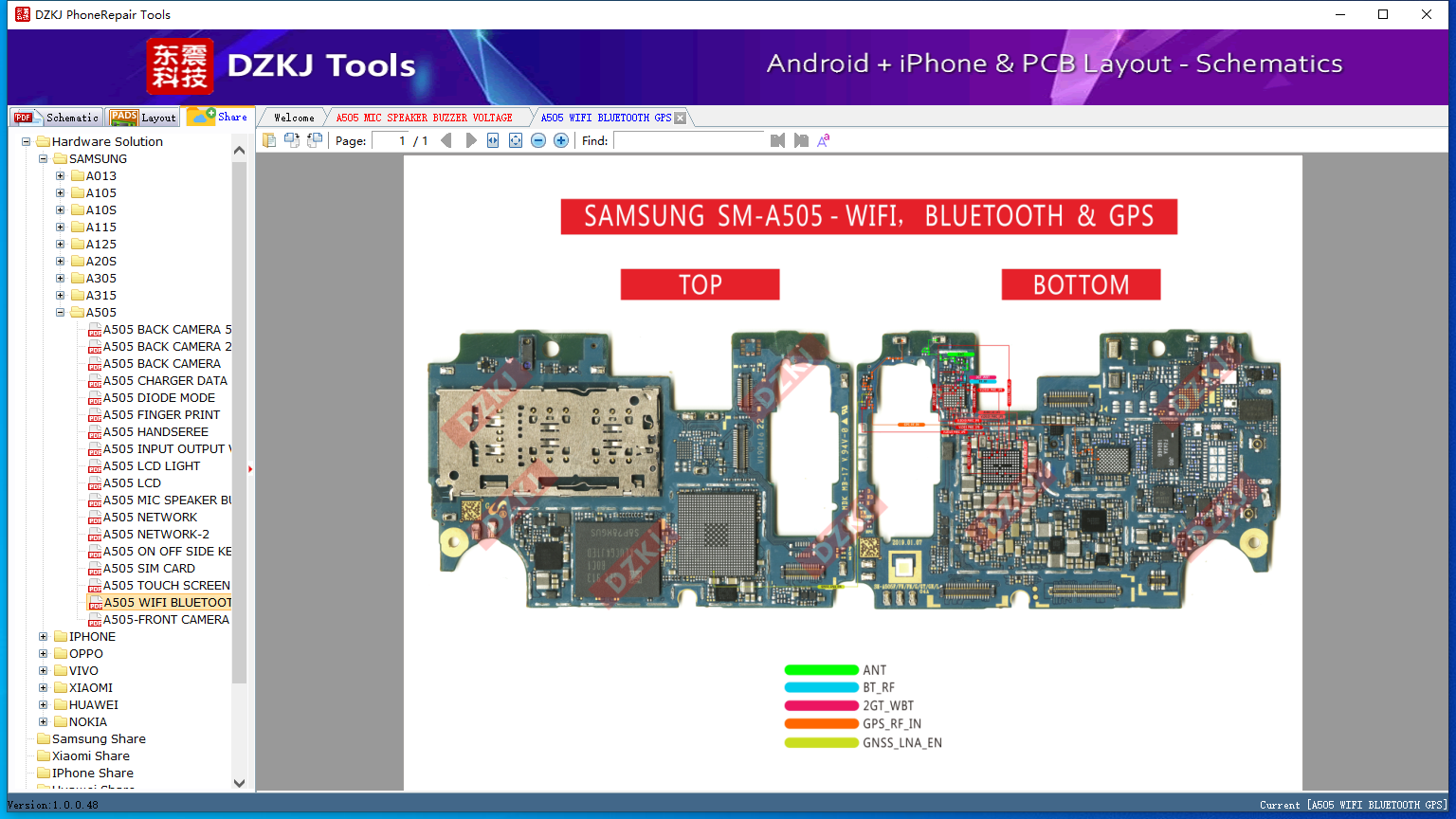
Task: Open A505-FRONT CAMERA document
Action: [166, 620]
